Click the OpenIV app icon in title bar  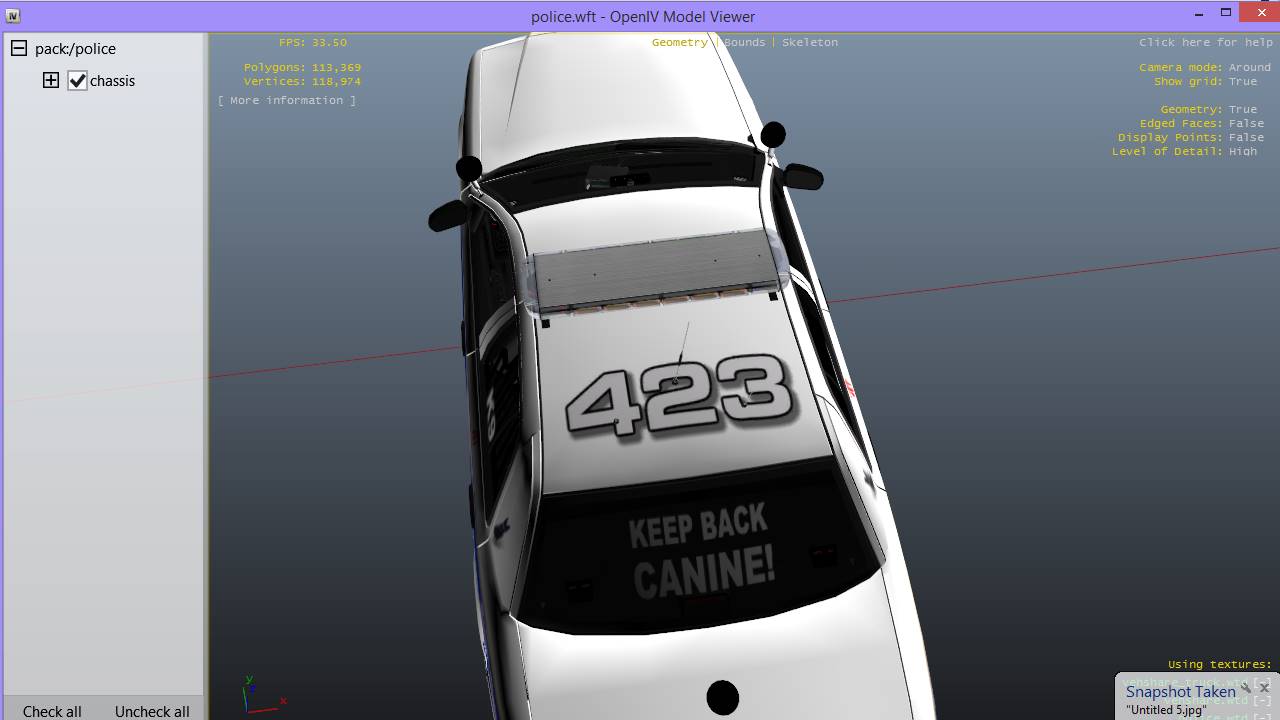coord(13,16)
